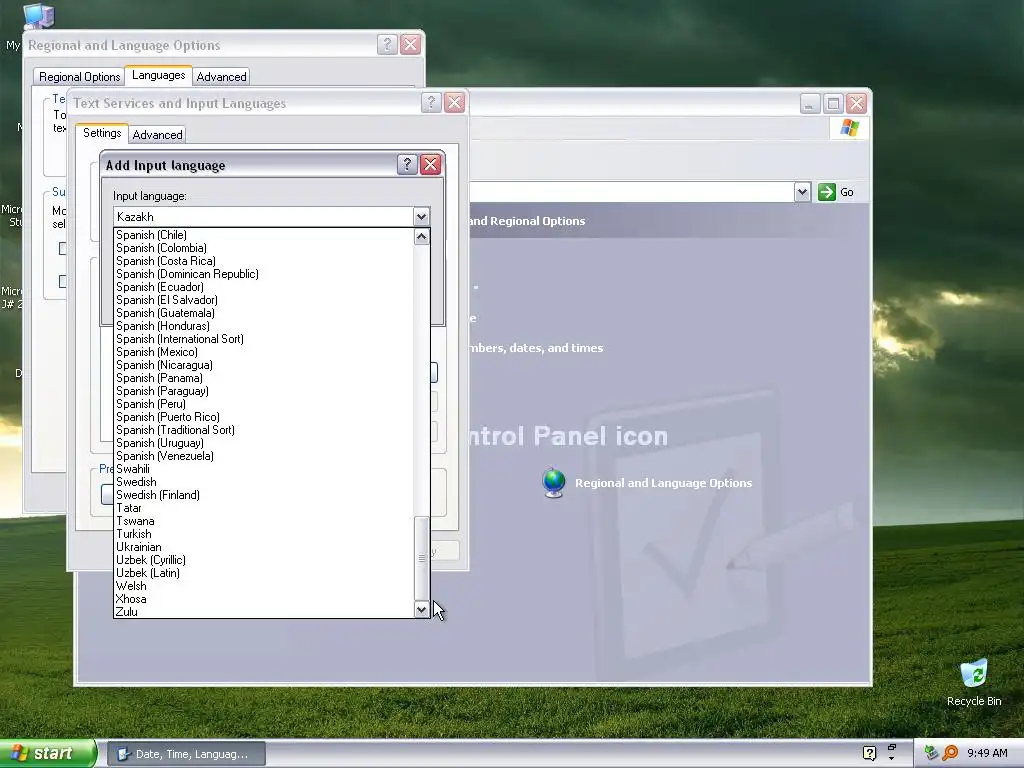Select Spanish (Mexico) language
Screen dimensions: 1024x768
157,352
